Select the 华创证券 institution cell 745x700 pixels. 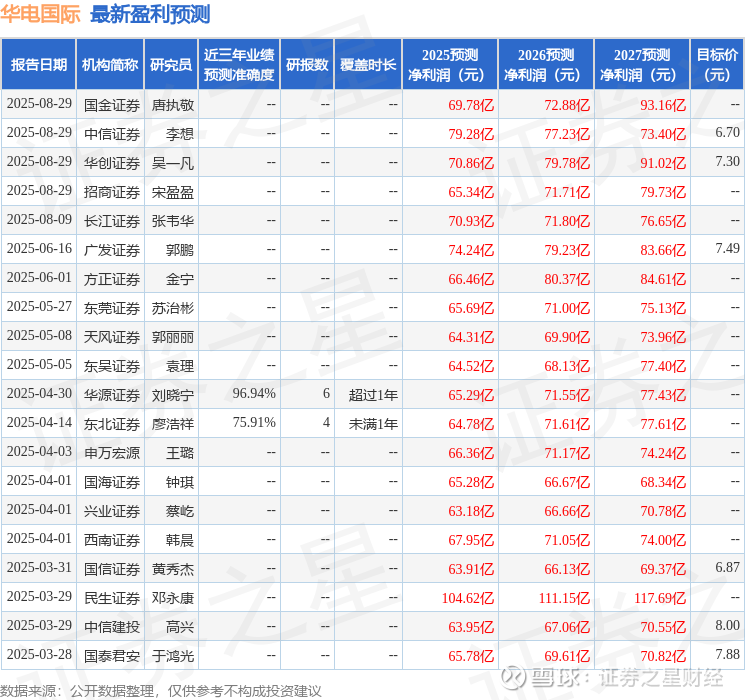click(112, 163)
